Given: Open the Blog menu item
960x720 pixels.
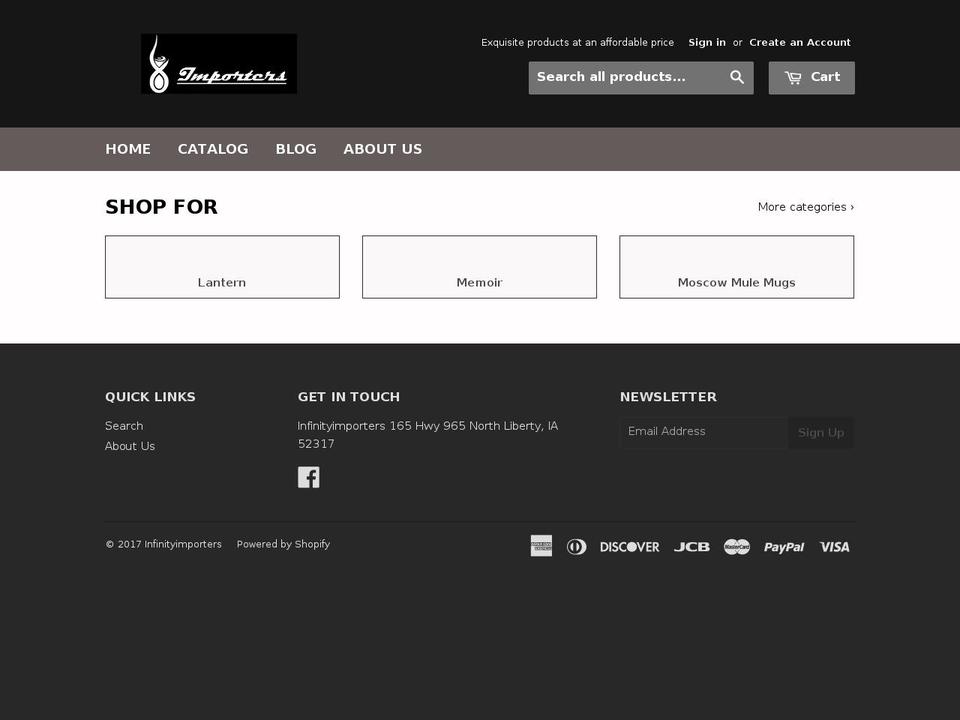Looking at the screenshot, I should (296, 149).
